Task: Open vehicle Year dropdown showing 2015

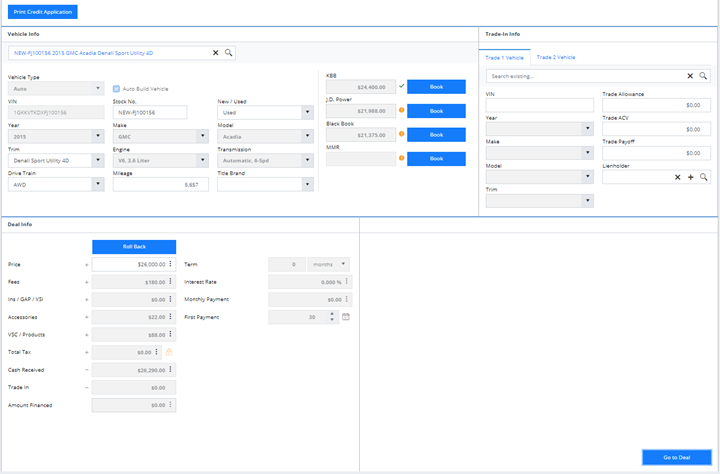Action: 97,136
